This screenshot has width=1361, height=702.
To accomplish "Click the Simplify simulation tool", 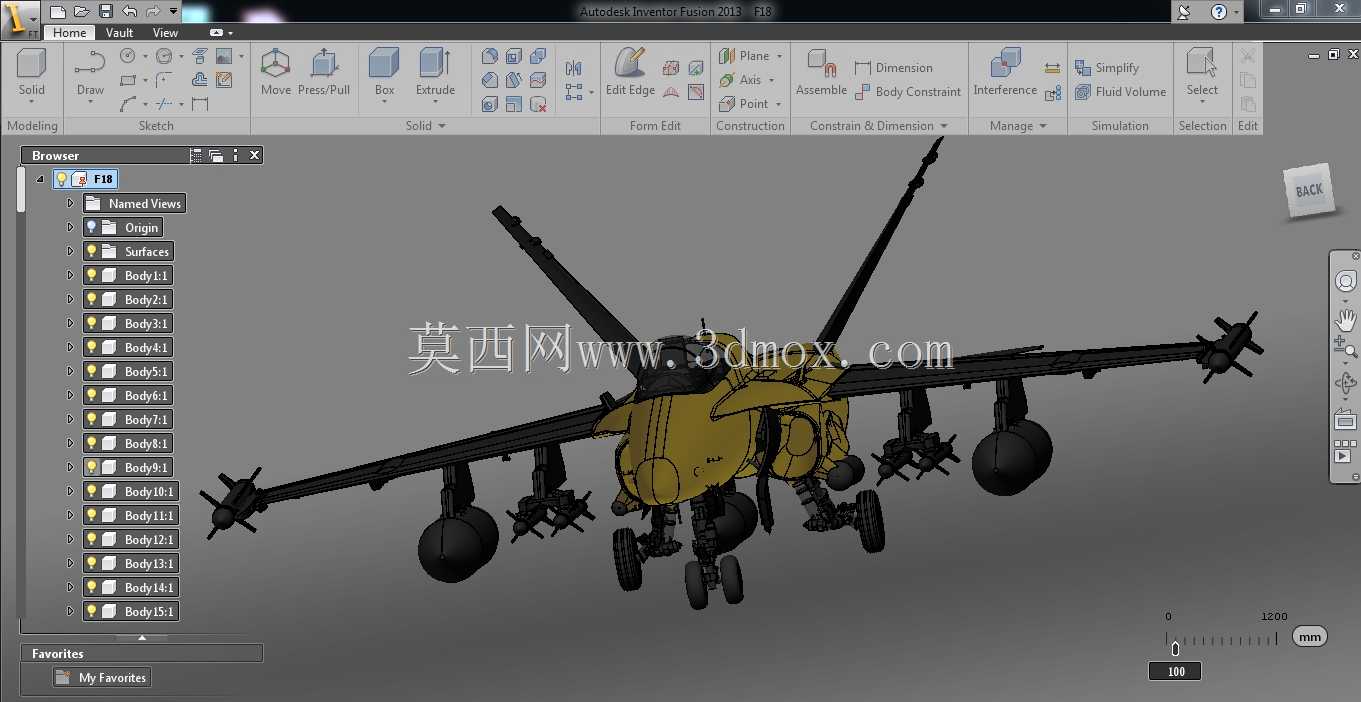I will 1106,68.
